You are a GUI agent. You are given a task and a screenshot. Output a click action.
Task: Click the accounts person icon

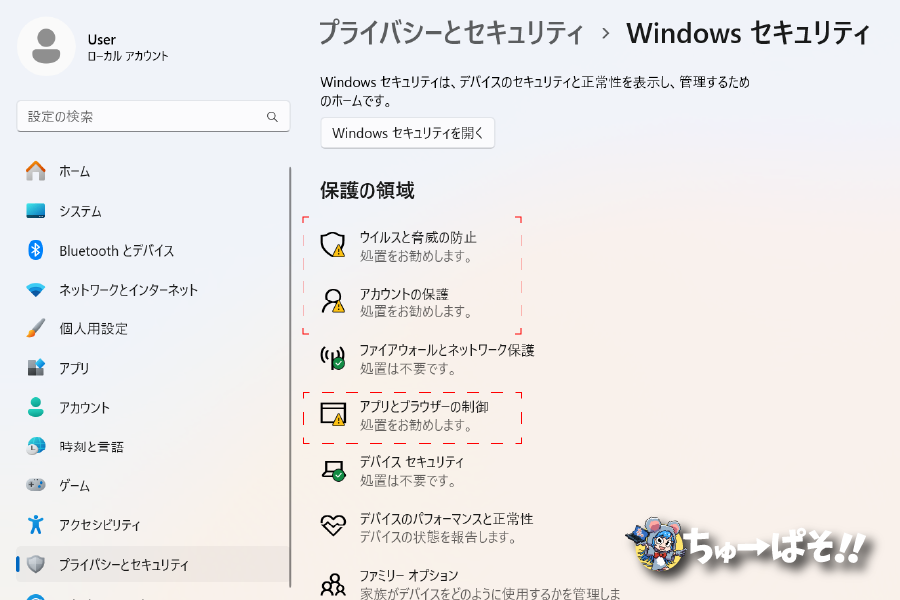click(36, 407)
